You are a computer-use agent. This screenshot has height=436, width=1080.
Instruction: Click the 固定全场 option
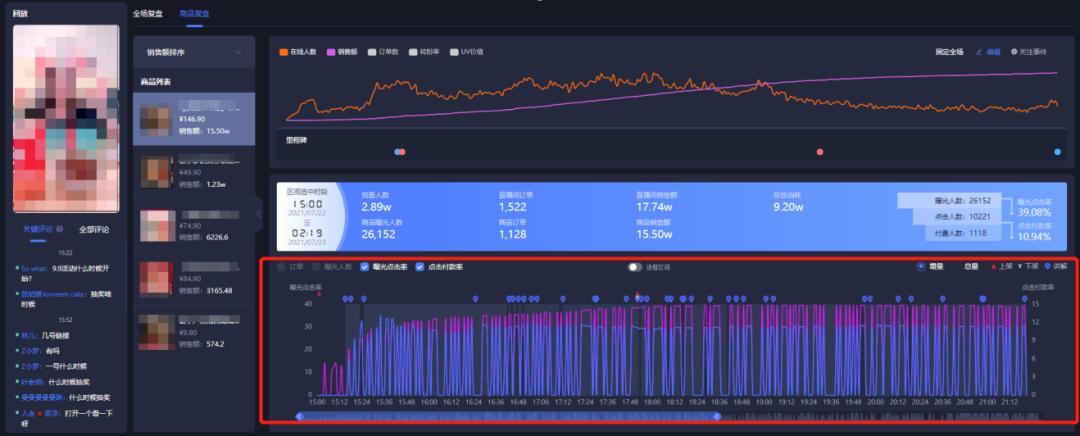pos(949,52)
